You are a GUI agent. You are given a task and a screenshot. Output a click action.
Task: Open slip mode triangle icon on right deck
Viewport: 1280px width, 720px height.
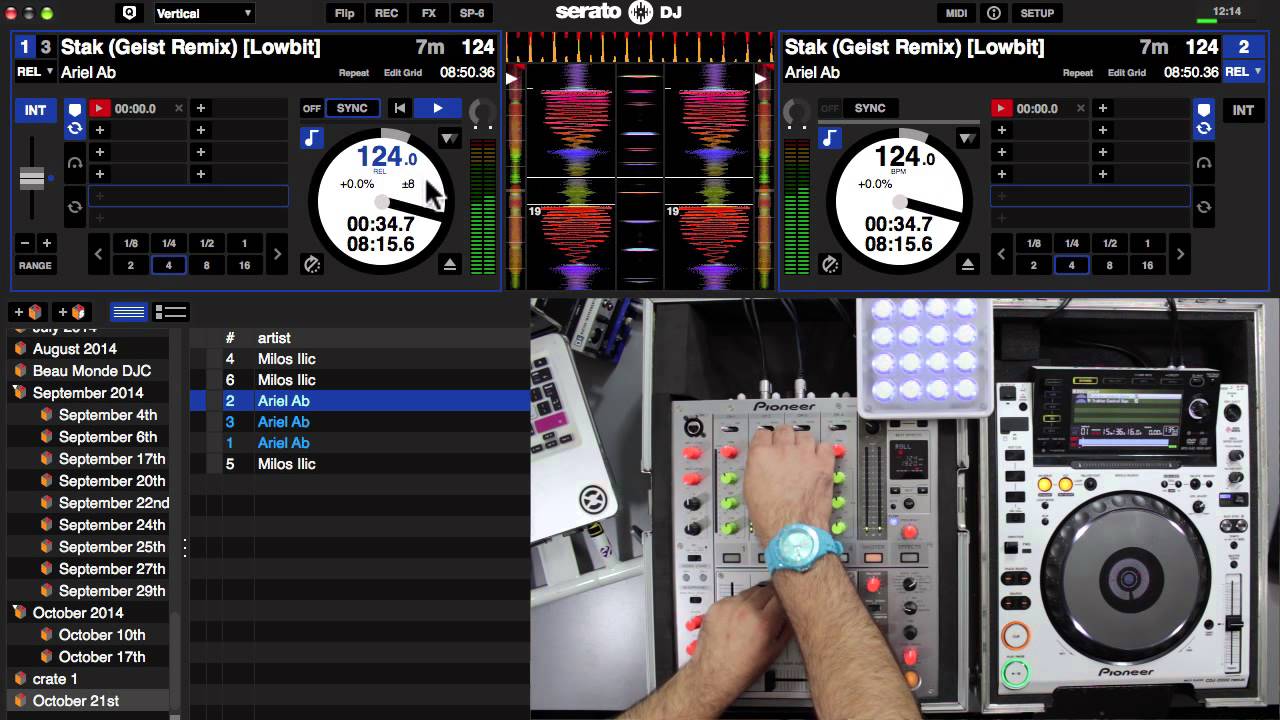pos(967,138)
